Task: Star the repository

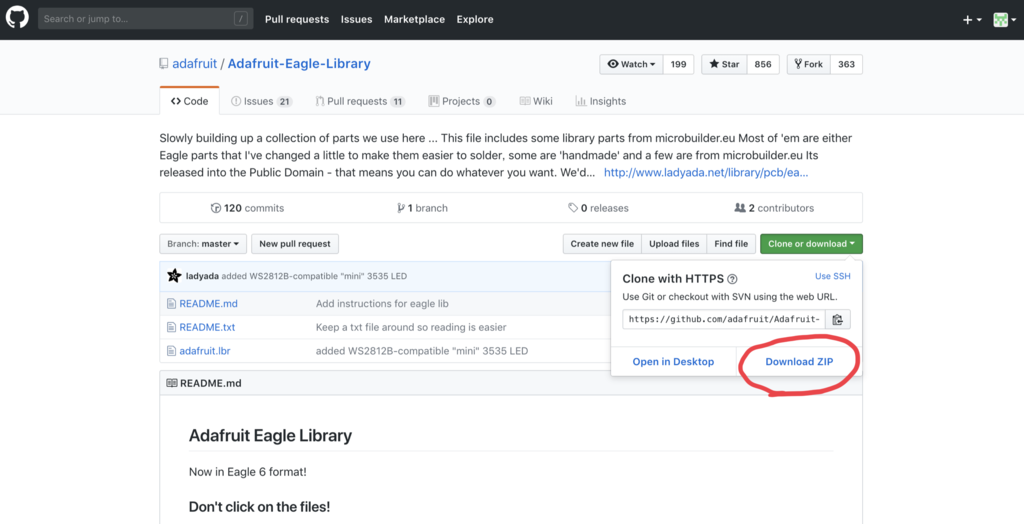Action: click(724, 64)
